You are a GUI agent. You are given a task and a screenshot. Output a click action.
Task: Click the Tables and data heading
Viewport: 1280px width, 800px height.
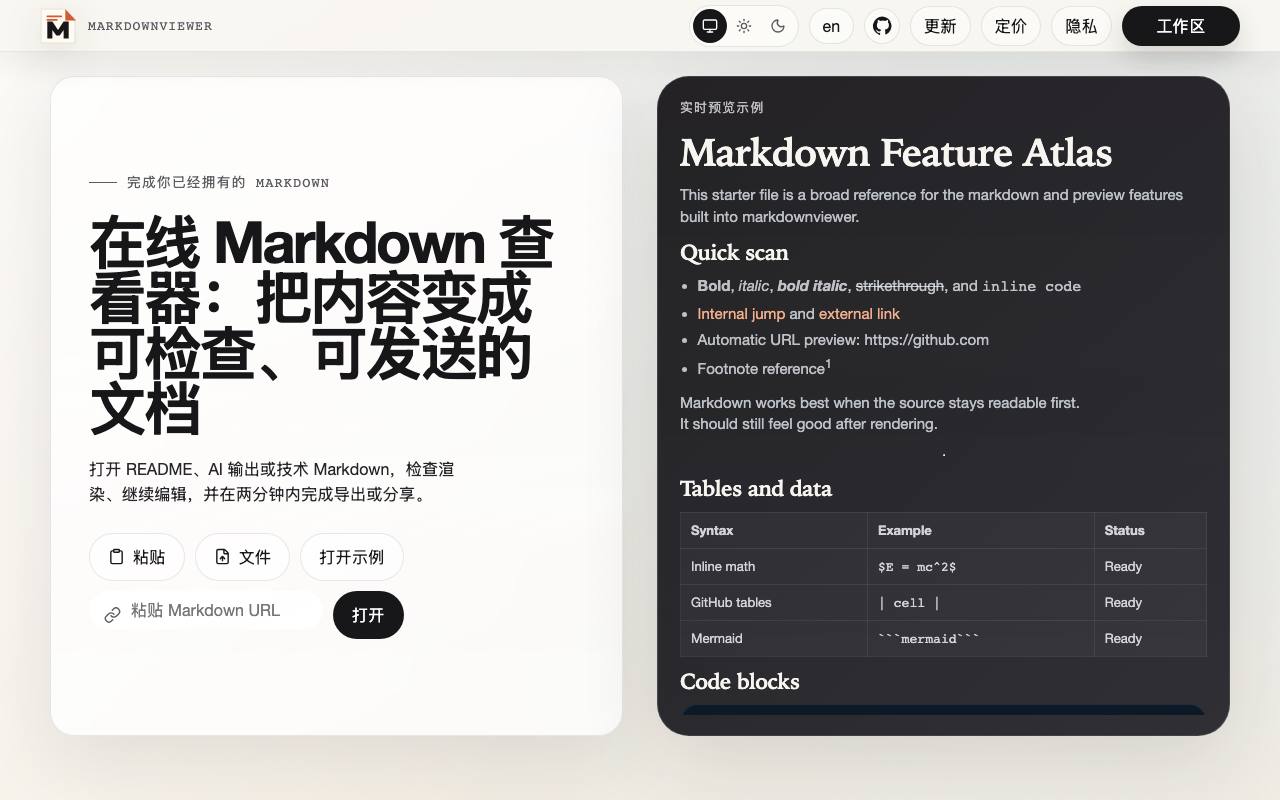pyautogui.click(x=756, y=489)
